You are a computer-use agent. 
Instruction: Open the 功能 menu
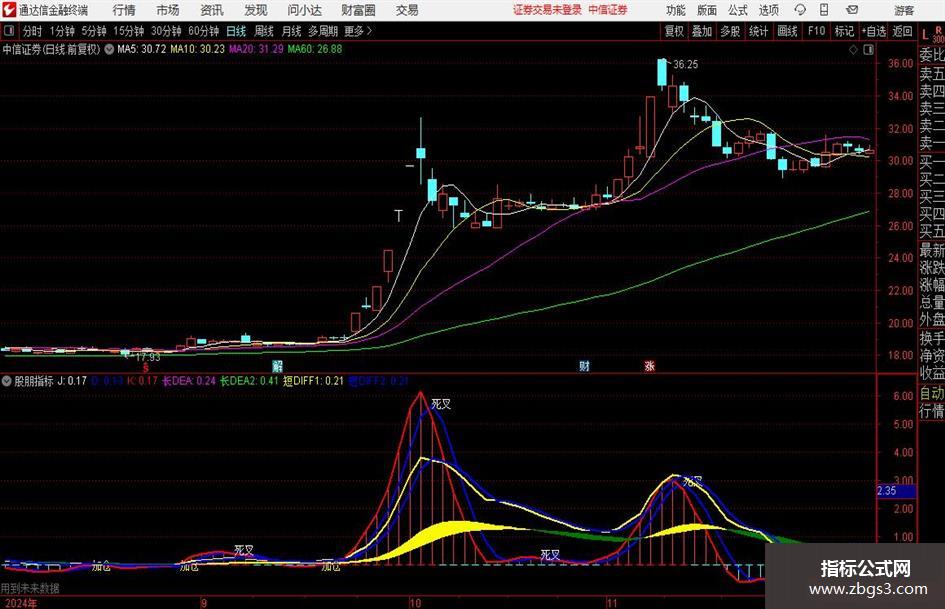point(676,10)
